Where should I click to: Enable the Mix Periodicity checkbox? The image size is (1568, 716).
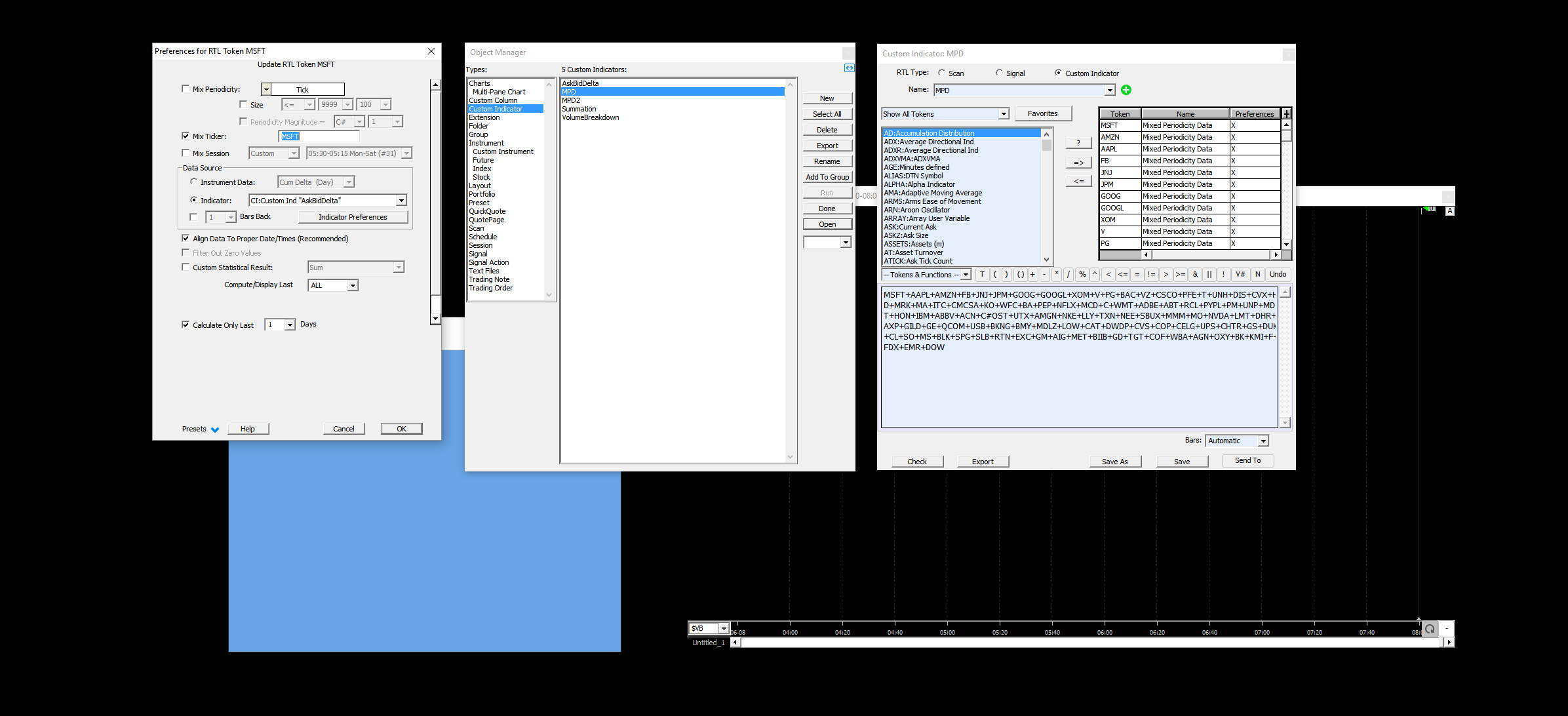(186, 89)
